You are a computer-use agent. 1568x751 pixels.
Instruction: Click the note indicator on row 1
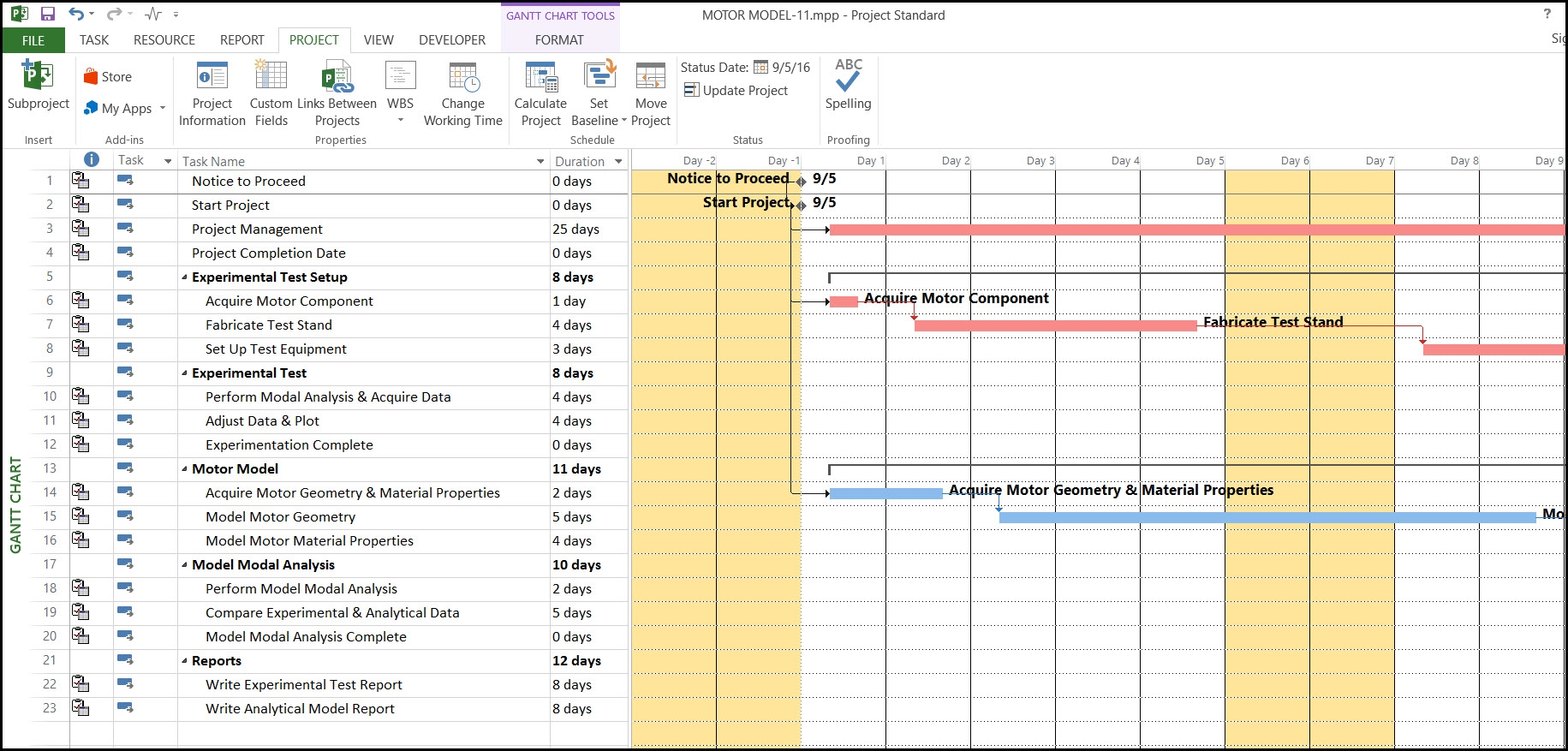coord(80,180)
